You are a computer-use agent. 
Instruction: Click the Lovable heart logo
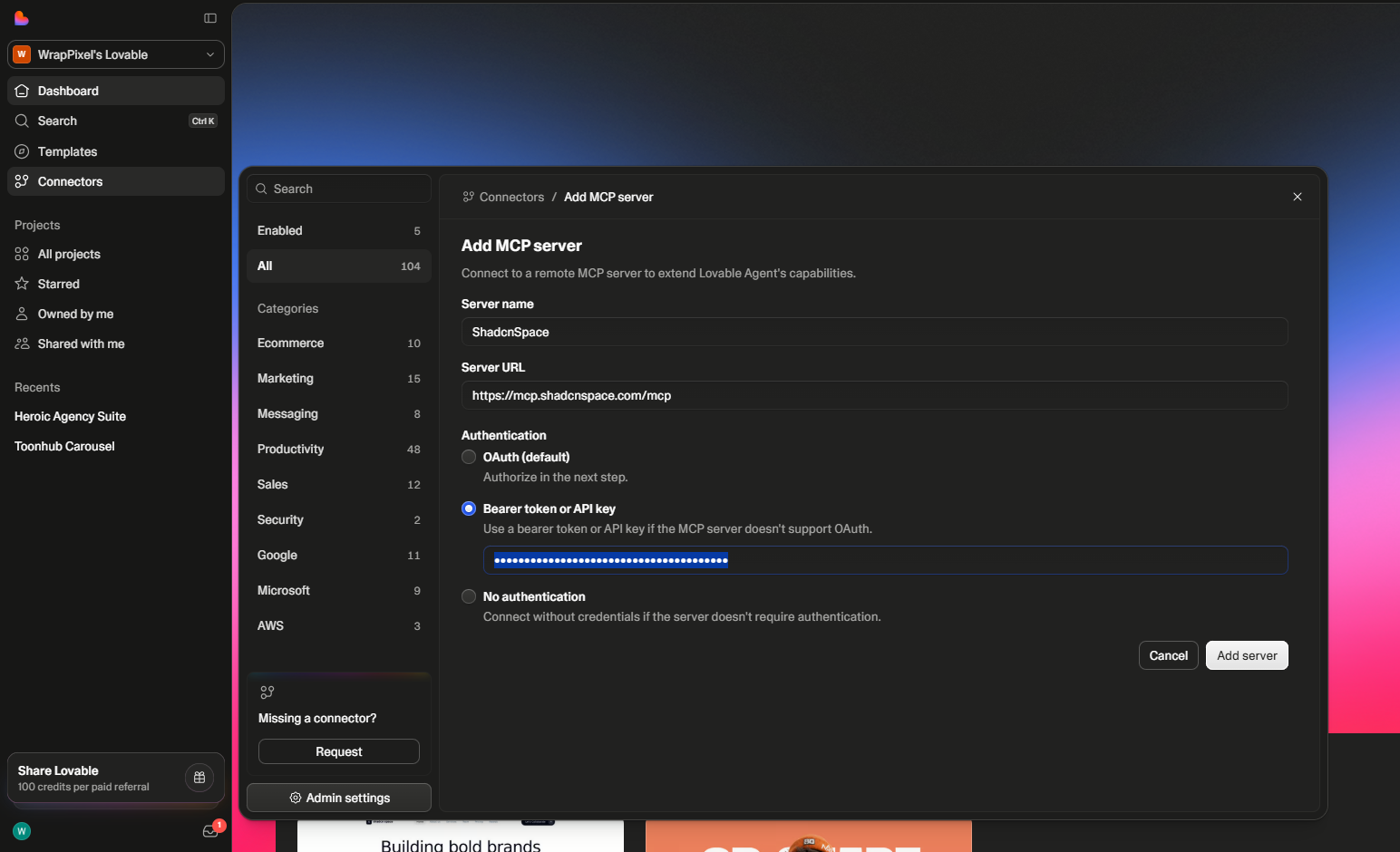(x=22, y=18)
